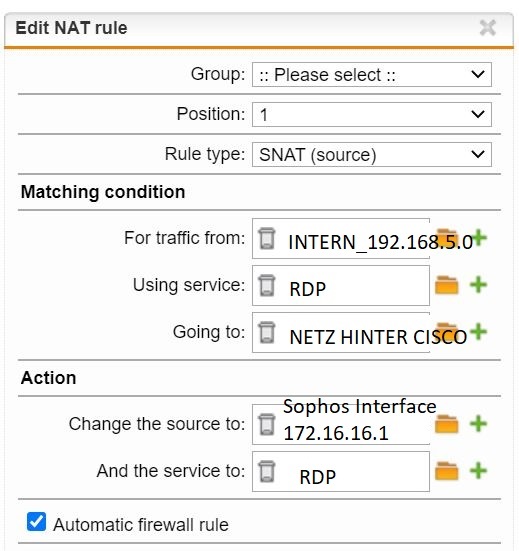Click the For traffic from box
Screen dimensions: 519x551
click(x=341, y=239)
